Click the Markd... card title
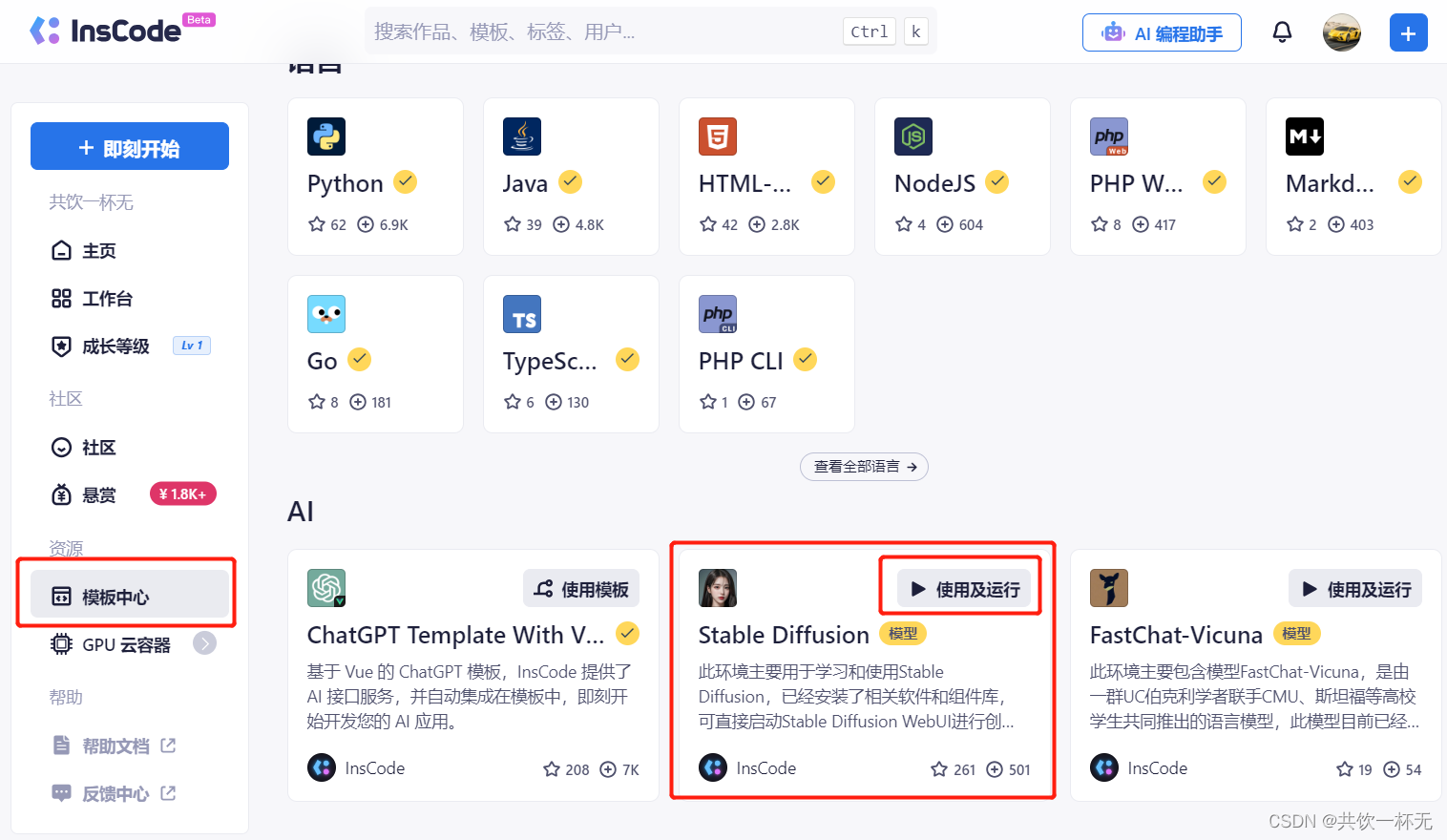Viewport: 1447px width, 840px height. [x=1330, y=183]
